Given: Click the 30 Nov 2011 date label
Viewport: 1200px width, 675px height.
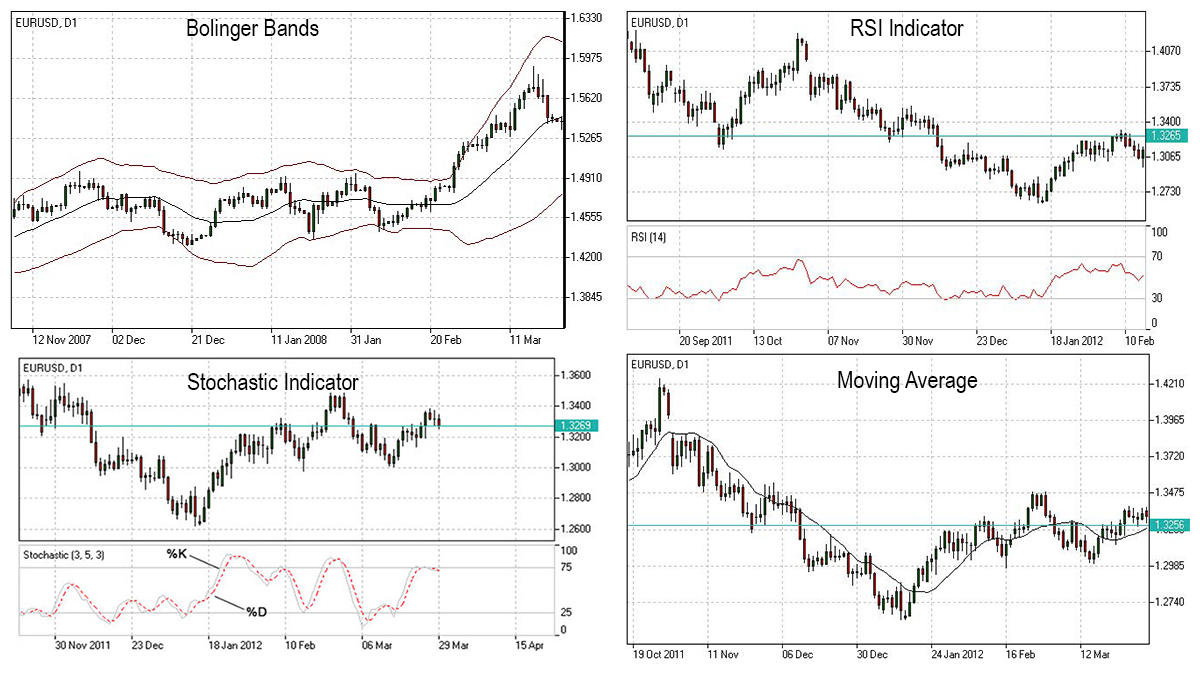Looking at the screenshot, I should (x=84, y=645).
